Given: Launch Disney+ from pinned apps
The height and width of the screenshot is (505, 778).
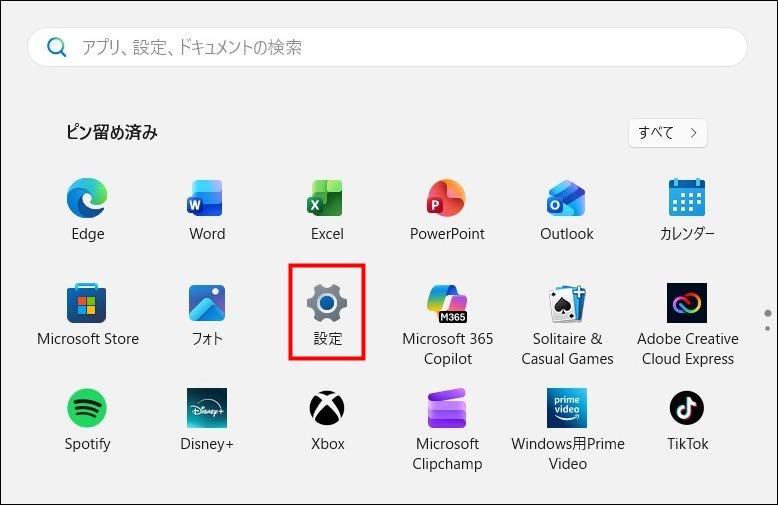Looking at the screenshot, I should coord(207,408).
